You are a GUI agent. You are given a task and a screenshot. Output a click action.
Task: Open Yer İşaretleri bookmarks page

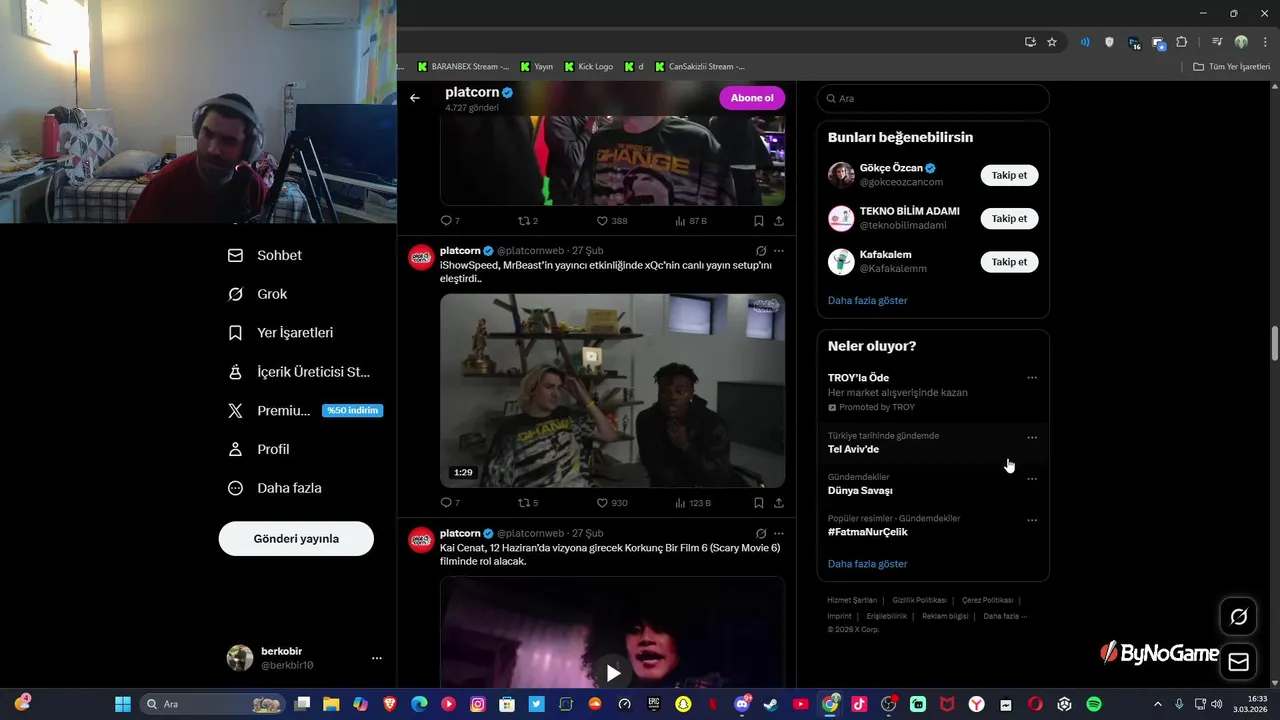pyautogui.click(x=281, y=333)
